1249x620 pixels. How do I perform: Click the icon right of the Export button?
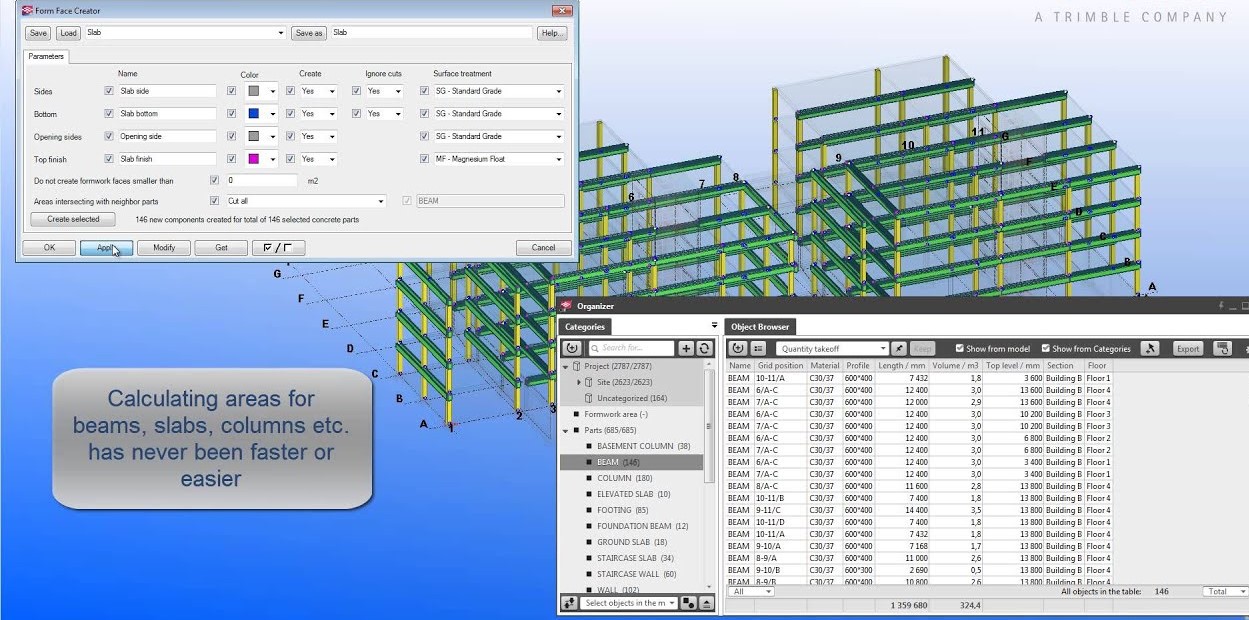1222,349
